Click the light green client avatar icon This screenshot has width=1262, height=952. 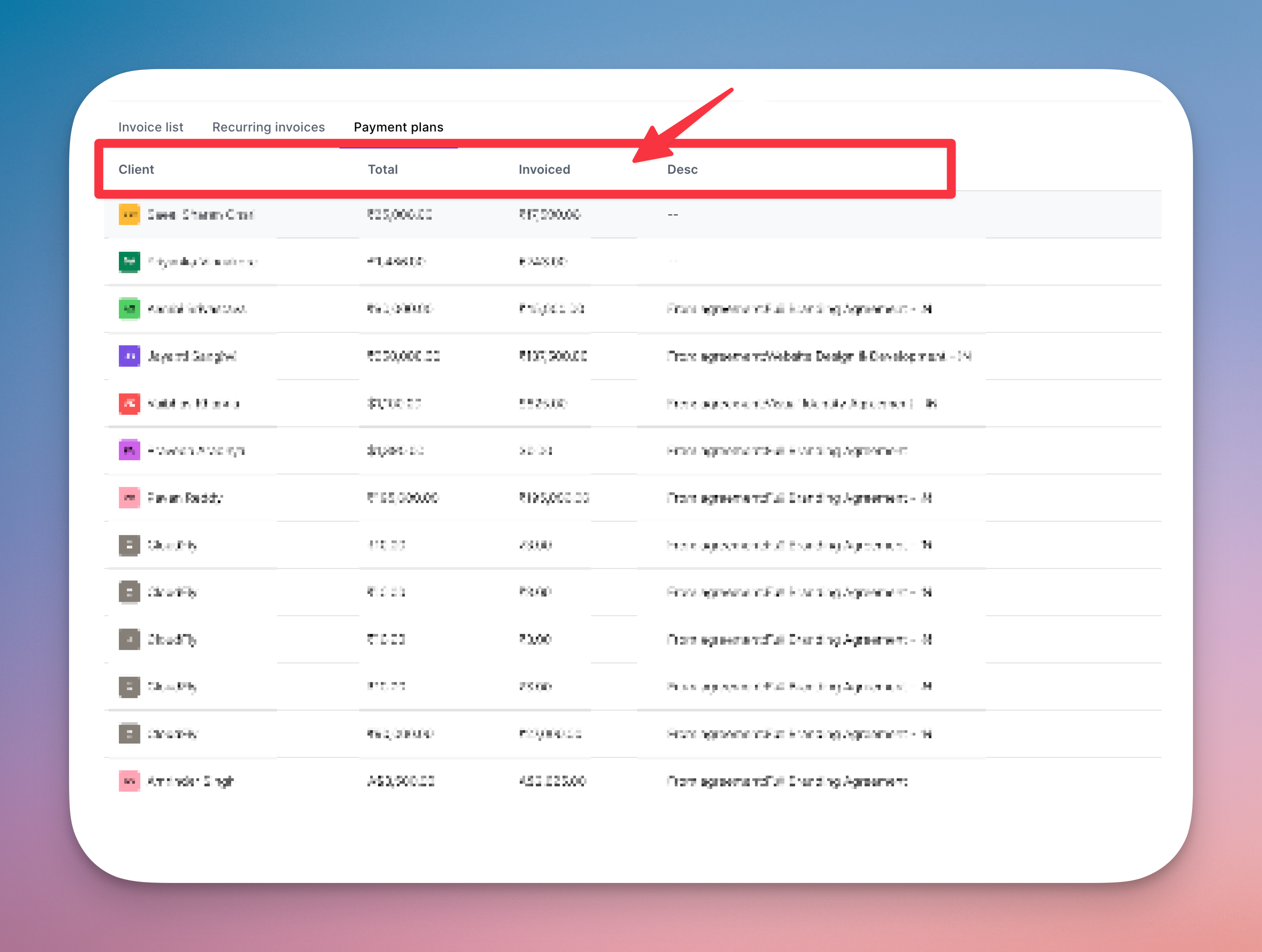click(x=130, y=309)
